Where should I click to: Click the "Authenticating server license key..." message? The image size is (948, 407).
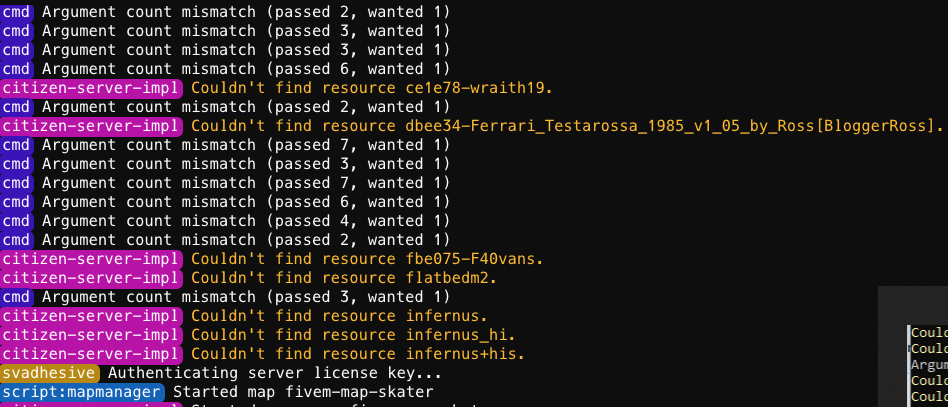(274, 373)
